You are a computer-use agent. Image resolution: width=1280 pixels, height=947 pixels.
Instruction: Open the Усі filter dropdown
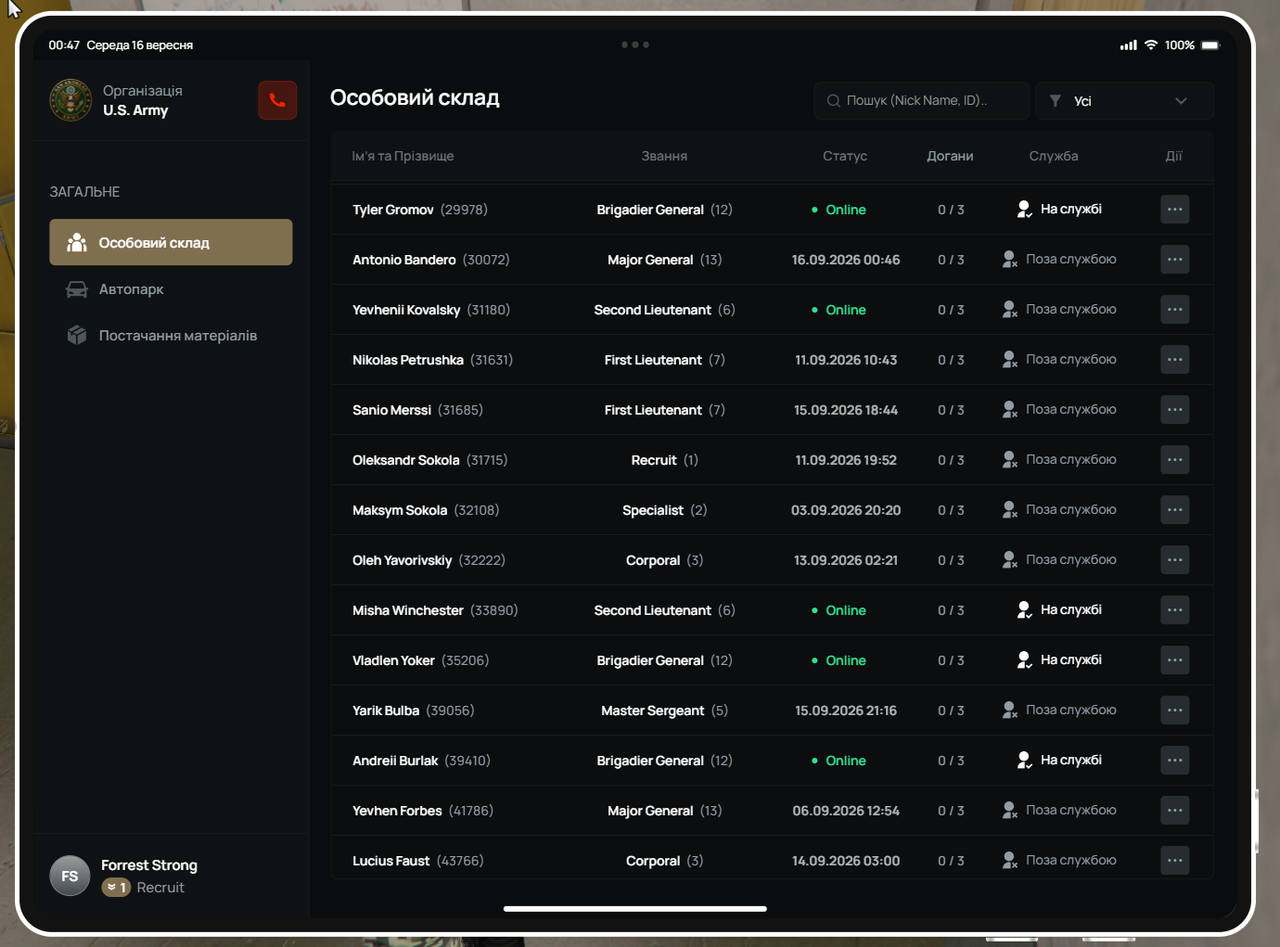coord(1125,101)
